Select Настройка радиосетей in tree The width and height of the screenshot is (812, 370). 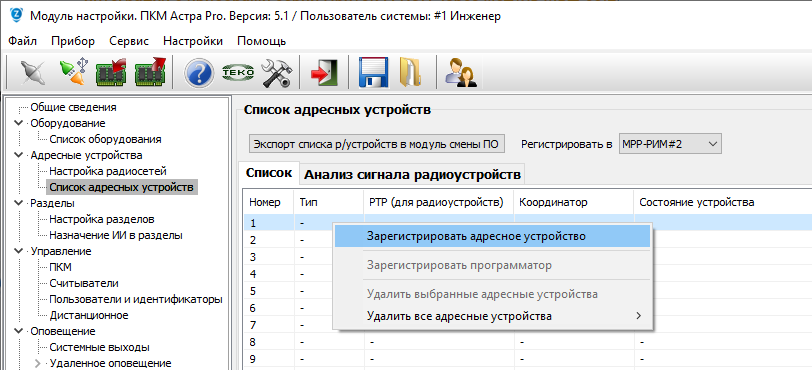coord(108,171)
